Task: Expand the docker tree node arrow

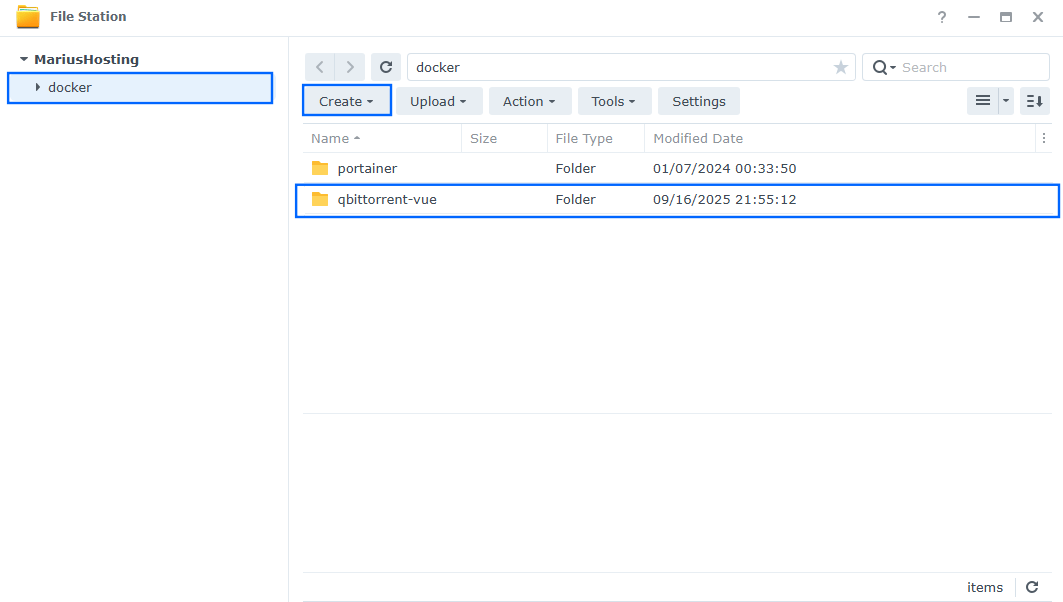Action: click(x=38, y=87)
